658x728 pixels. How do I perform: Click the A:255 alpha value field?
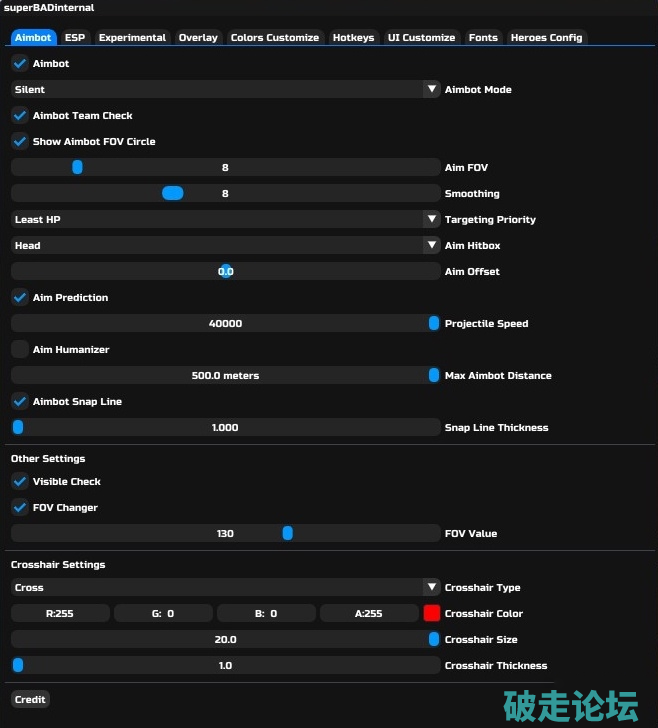click(x=369, y=614)
